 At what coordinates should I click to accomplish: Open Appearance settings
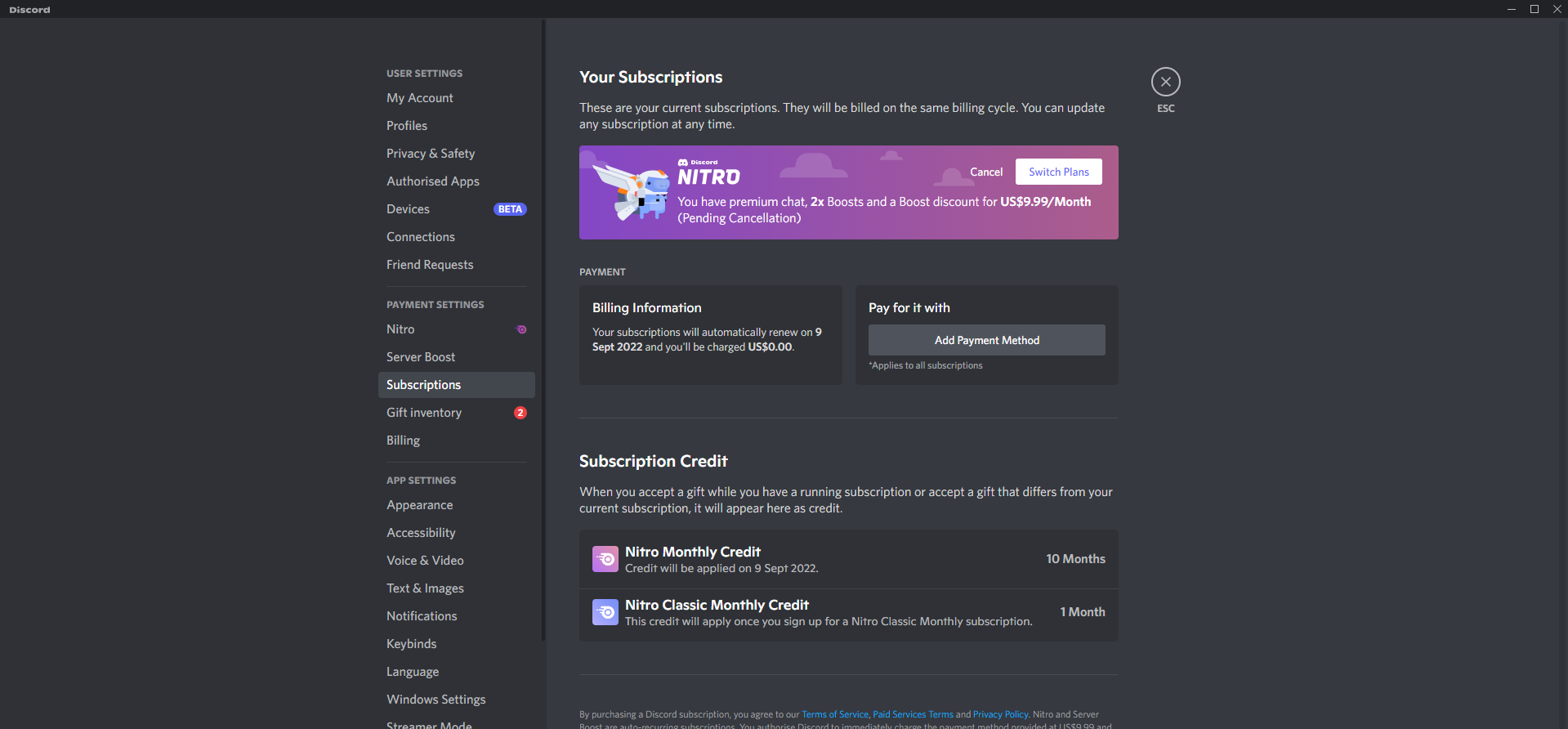click(x=456, y=505)
